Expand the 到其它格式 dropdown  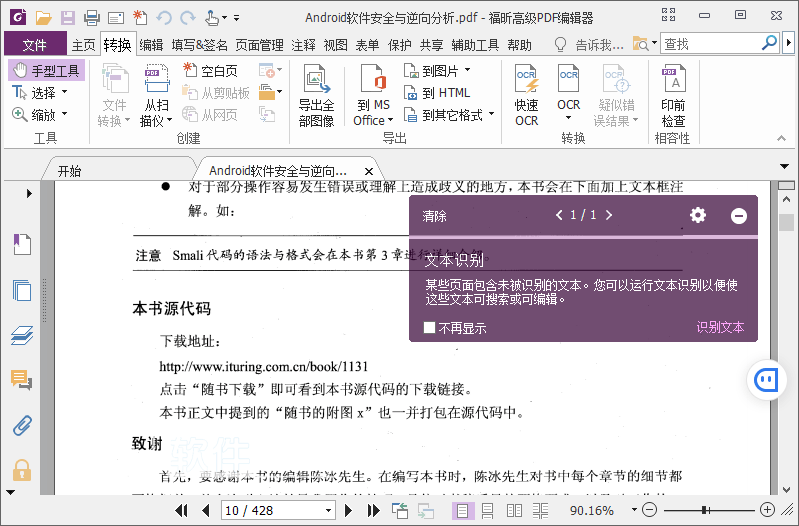point(490,115)
